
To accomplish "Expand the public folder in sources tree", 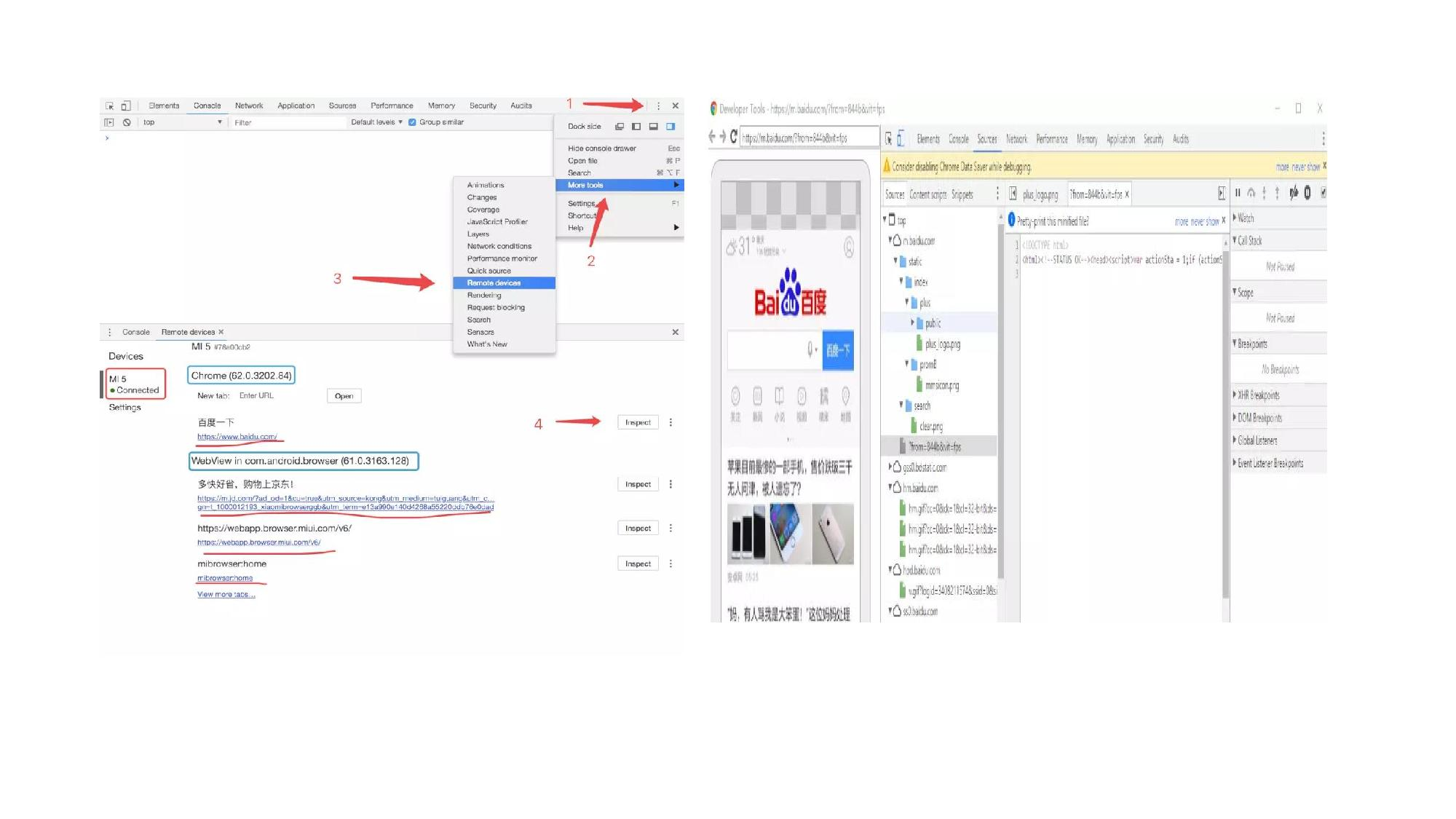I will [912, 323].
